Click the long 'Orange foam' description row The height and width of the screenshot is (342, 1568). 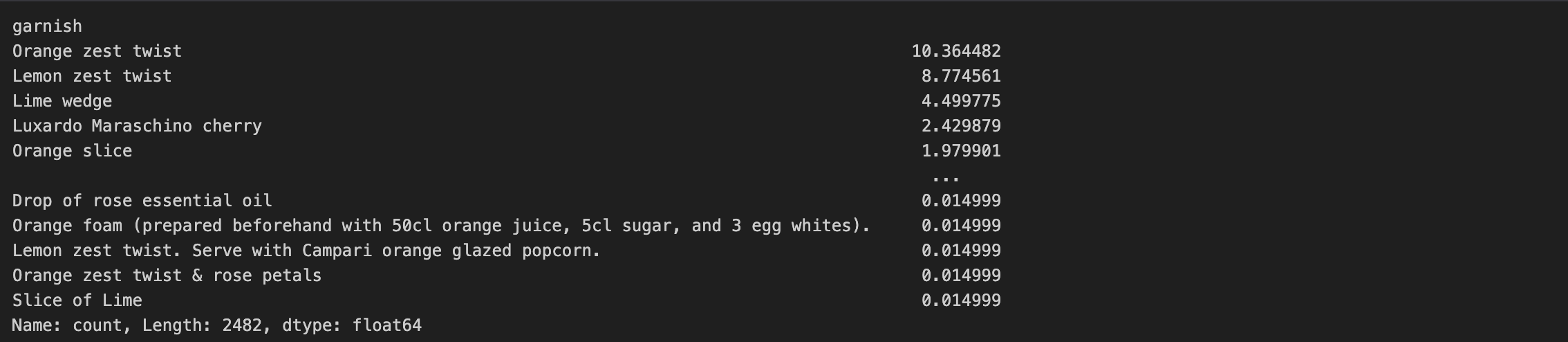click(x=440, y=226)
